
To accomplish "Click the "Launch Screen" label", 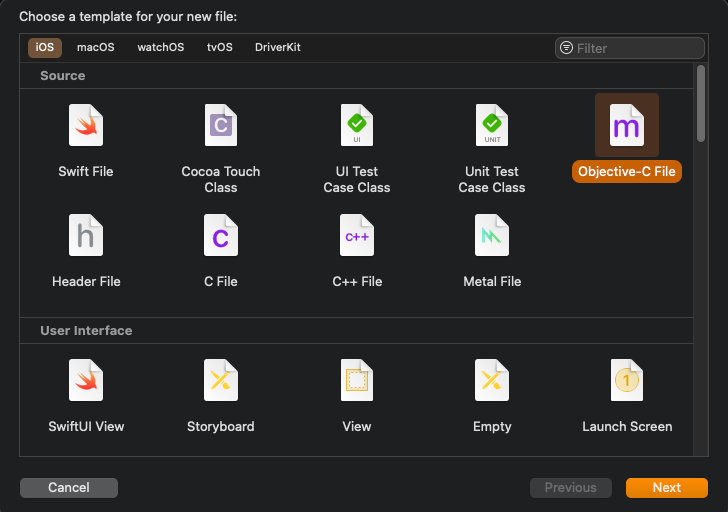I will 627,426.
